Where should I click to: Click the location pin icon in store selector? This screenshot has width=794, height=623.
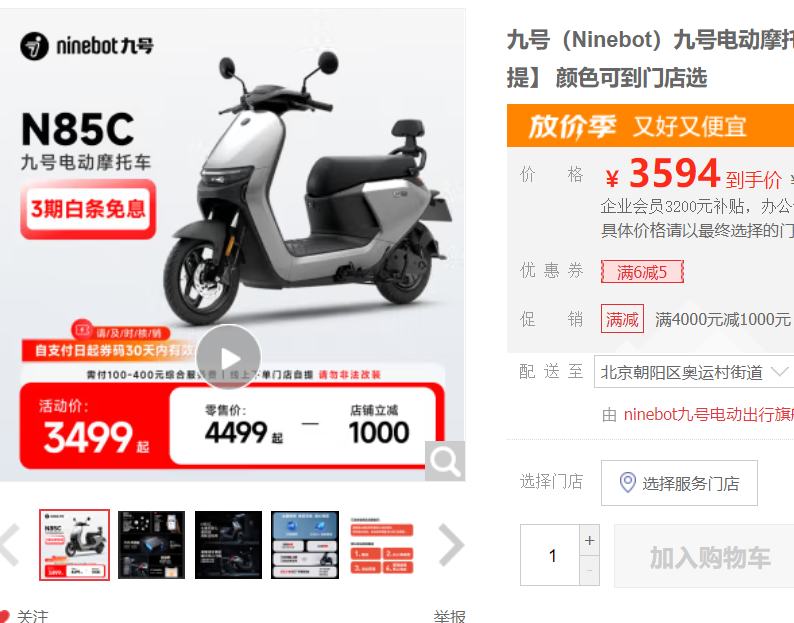[627, 482]
